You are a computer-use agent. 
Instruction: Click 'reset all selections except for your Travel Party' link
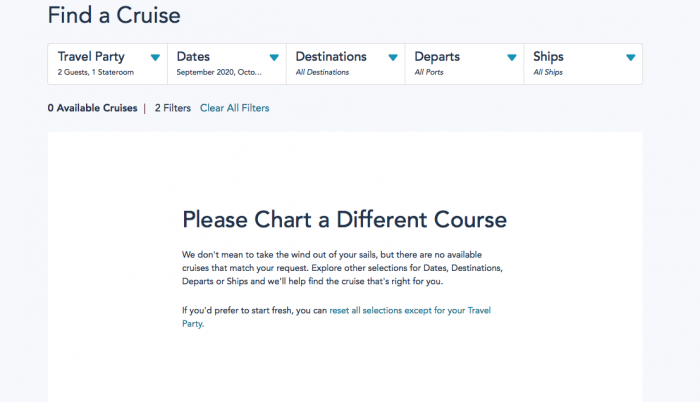point(410,311)
